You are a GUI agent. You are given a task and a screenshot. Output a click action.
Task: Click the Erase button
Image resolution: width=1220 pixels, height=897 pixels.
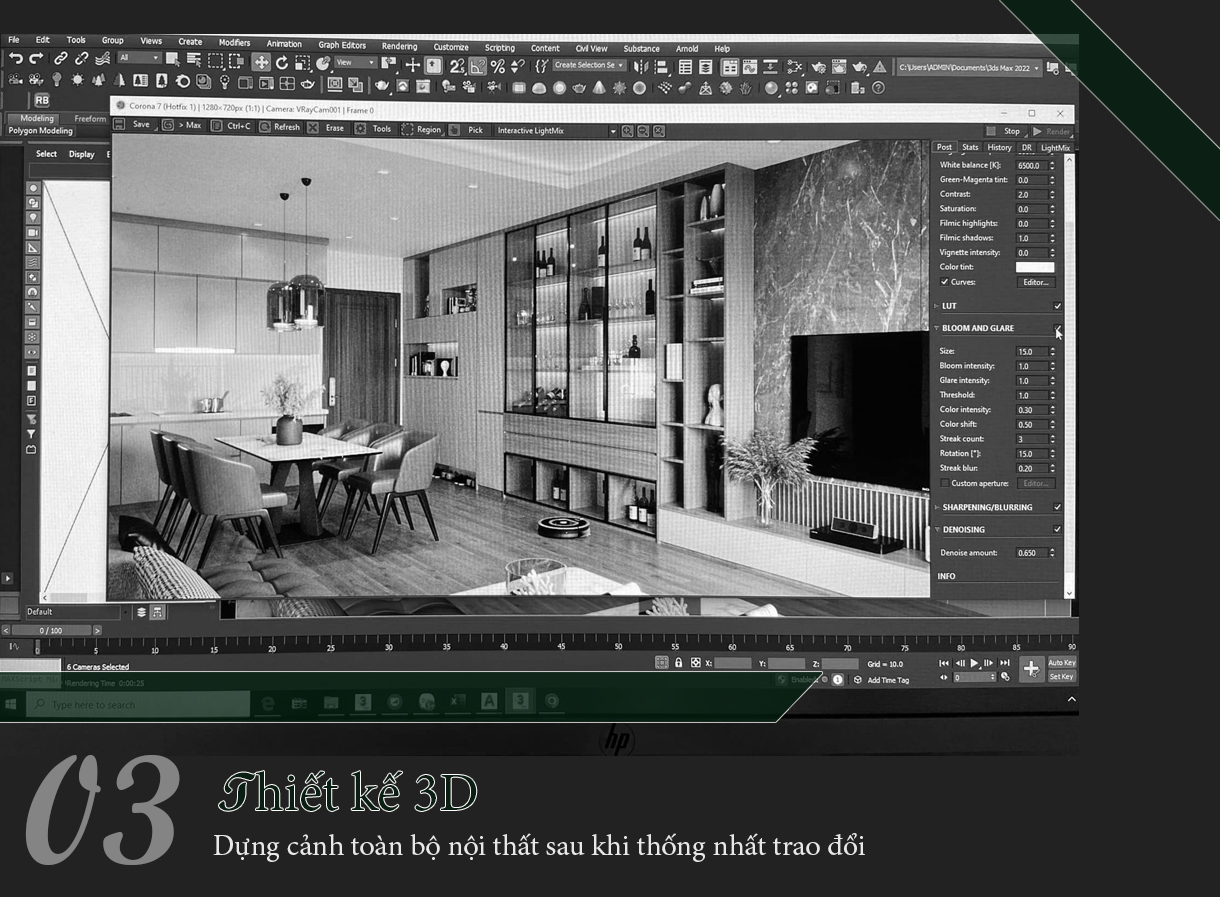pos(326,128)
